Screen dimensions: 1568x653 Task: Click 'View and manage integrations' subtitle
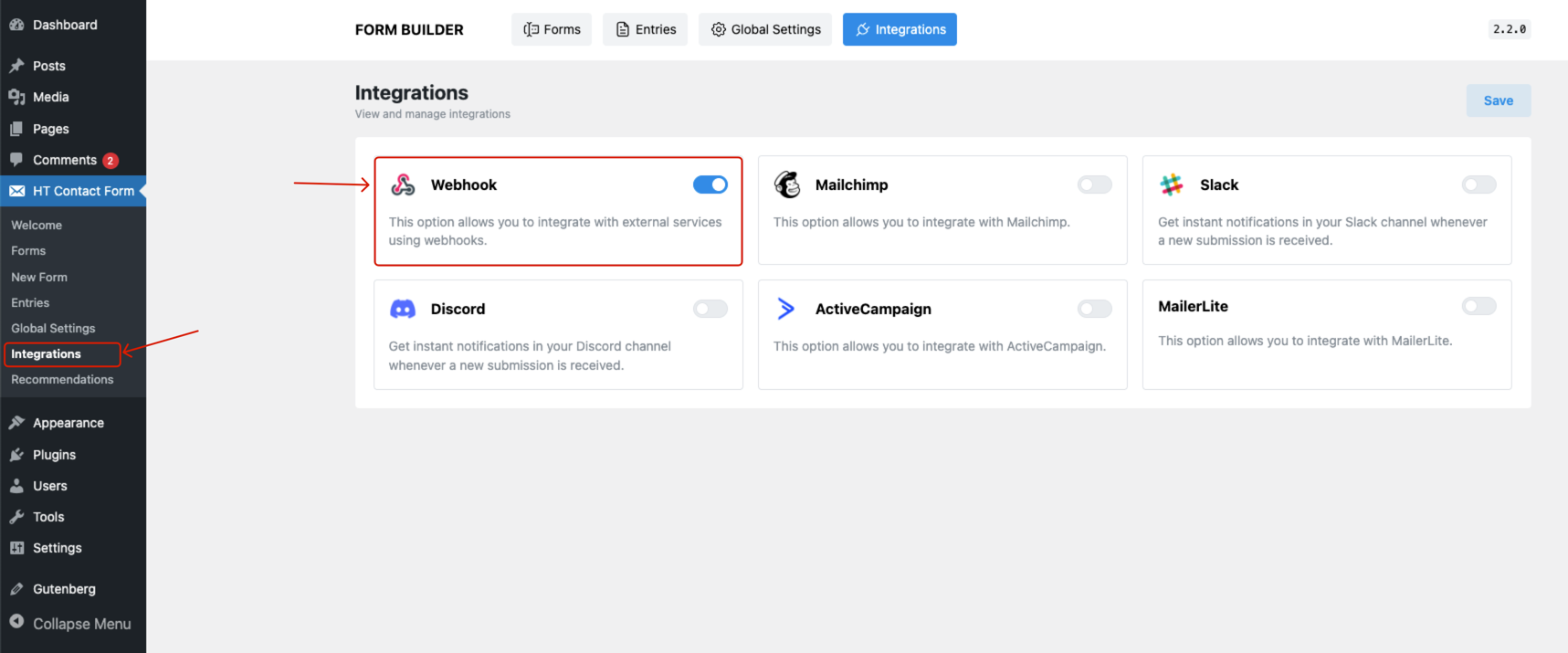tap(433, 114)
